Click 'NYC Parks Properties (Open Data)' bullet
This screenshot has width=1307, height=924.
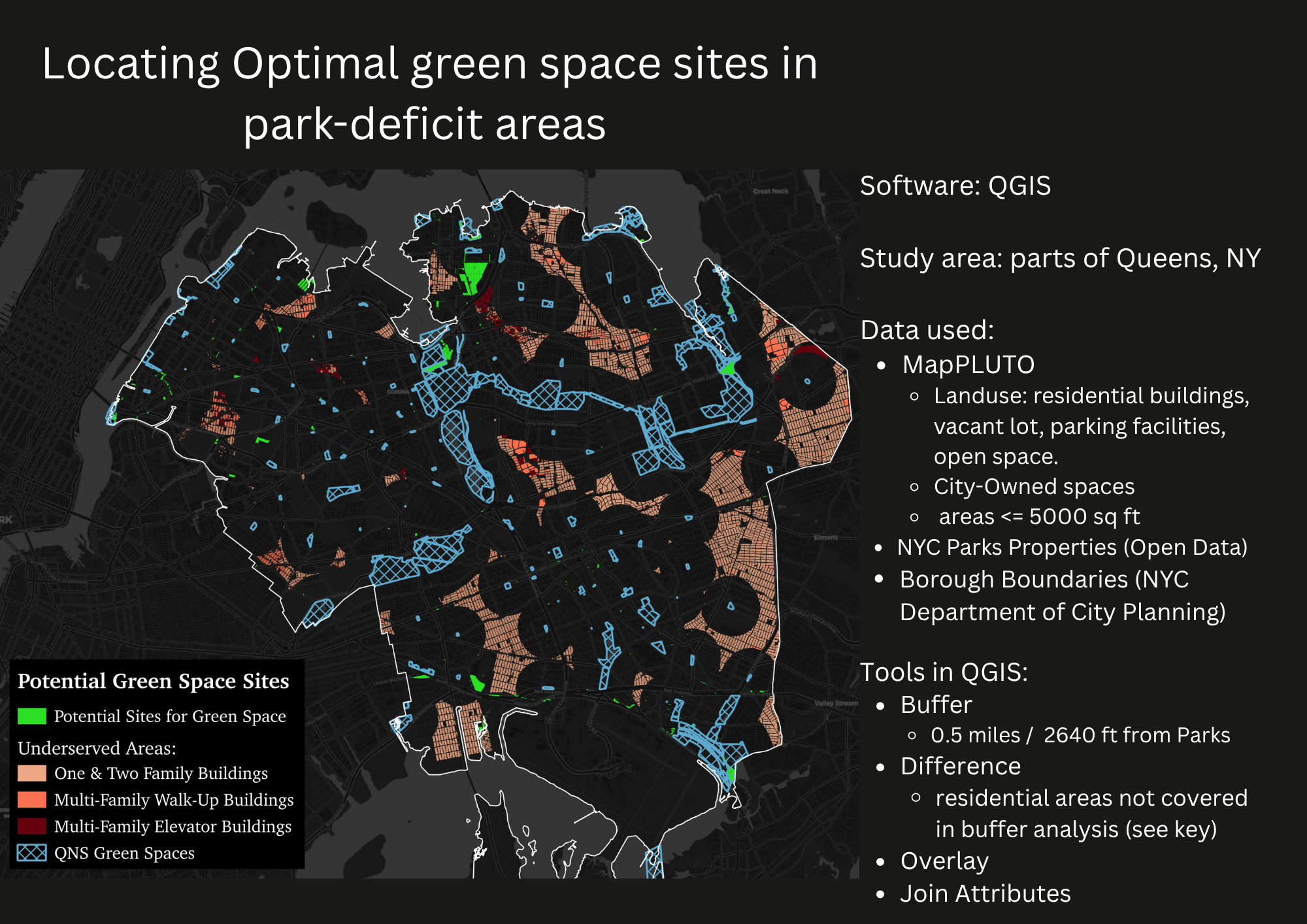[1072, 548]
